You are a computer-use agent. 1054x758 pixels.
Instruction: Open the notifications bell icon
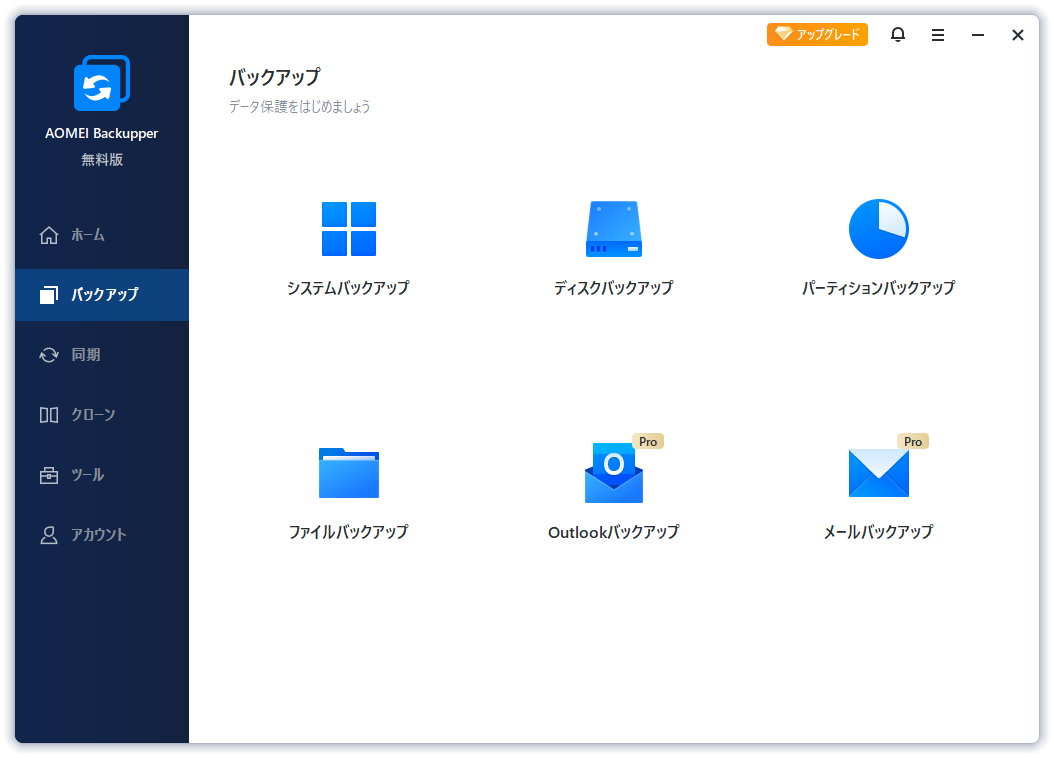(x=898, y=35)
